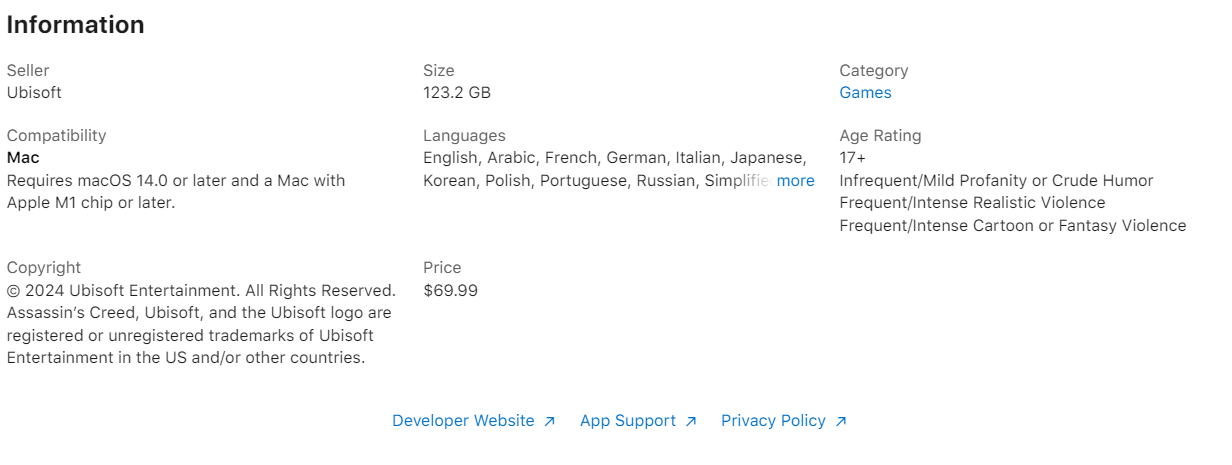
Task: Click the Age Rating label
Action: (880, 136)
